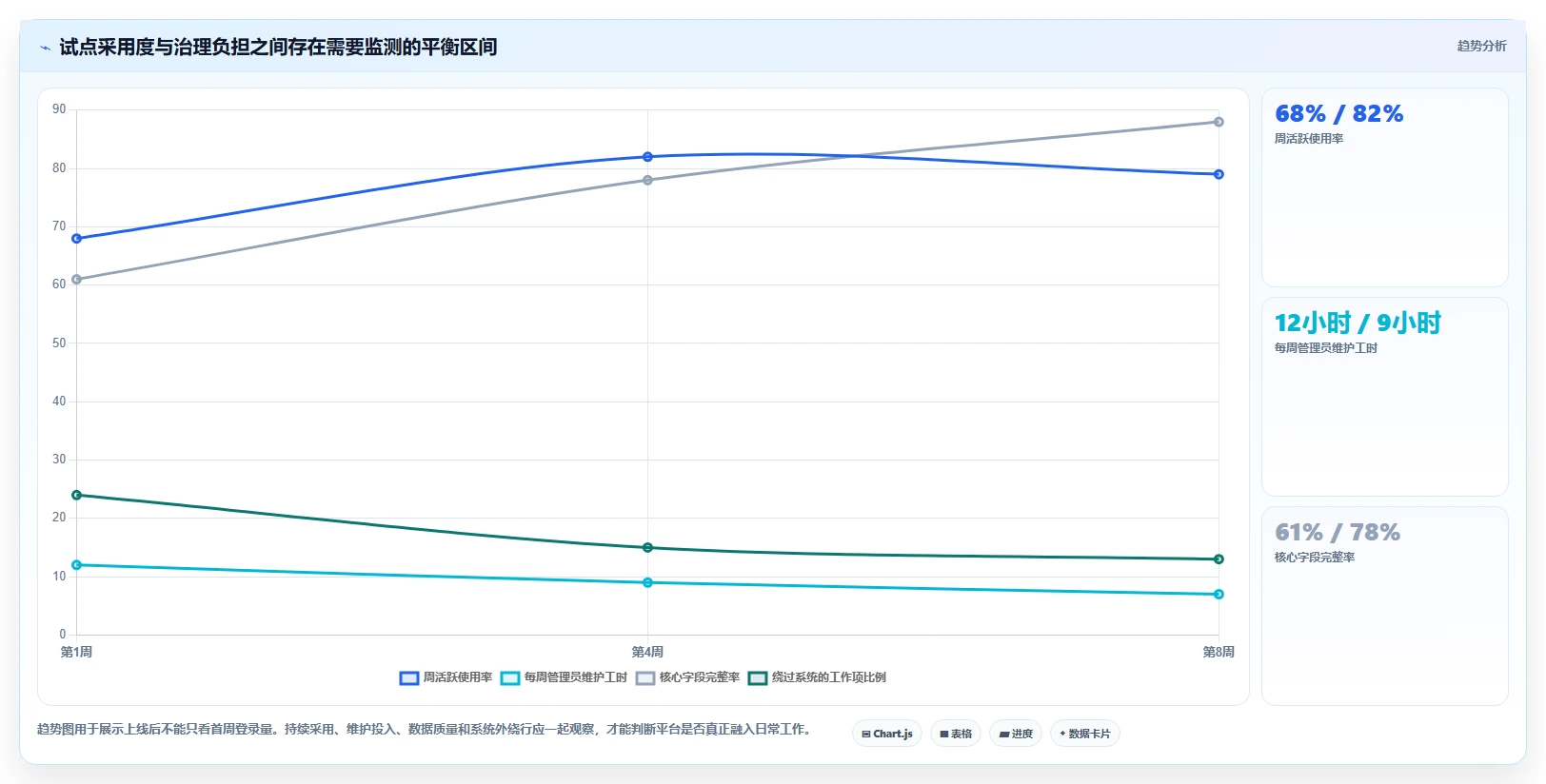
Task: Click the 68% / 82% metric value
Action: [1338, 114]
